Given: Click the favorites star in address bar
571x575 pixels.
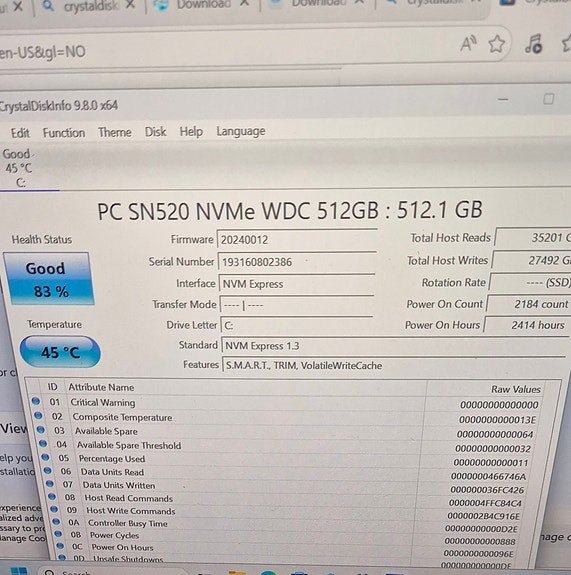Looking at the screenshot, I should tap(497, 44).
